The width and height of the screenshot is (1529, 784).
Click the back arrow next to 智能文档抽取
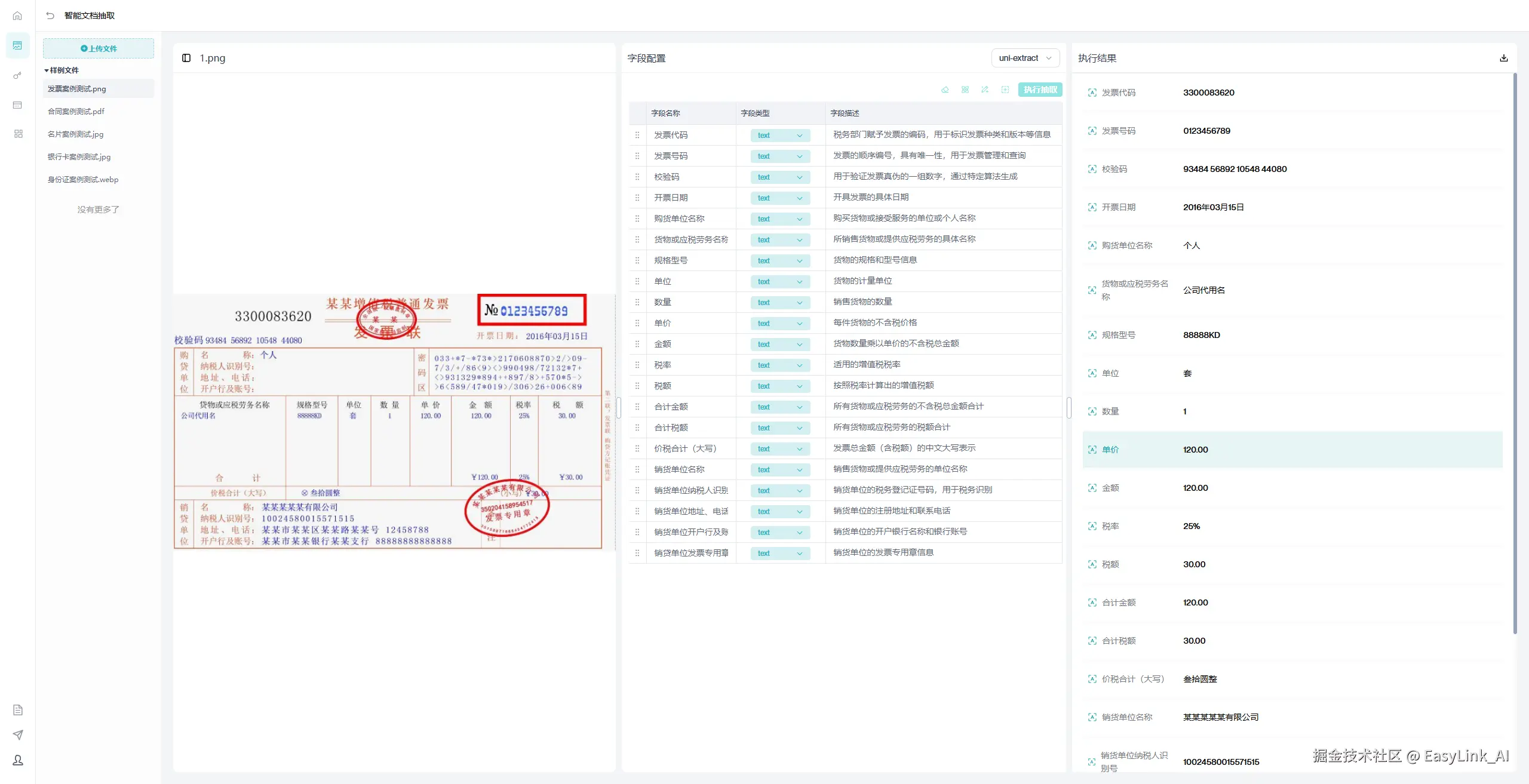(50, 16)
